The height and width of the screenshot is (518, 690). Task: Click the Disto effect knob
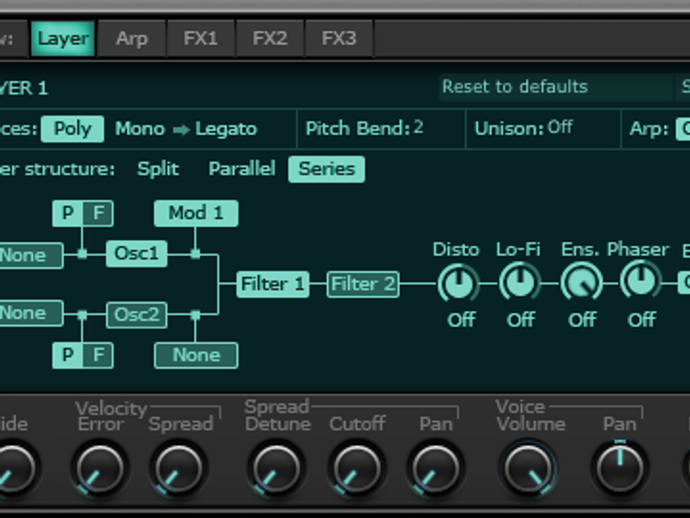pyautogui.click(x=458, y=283)
